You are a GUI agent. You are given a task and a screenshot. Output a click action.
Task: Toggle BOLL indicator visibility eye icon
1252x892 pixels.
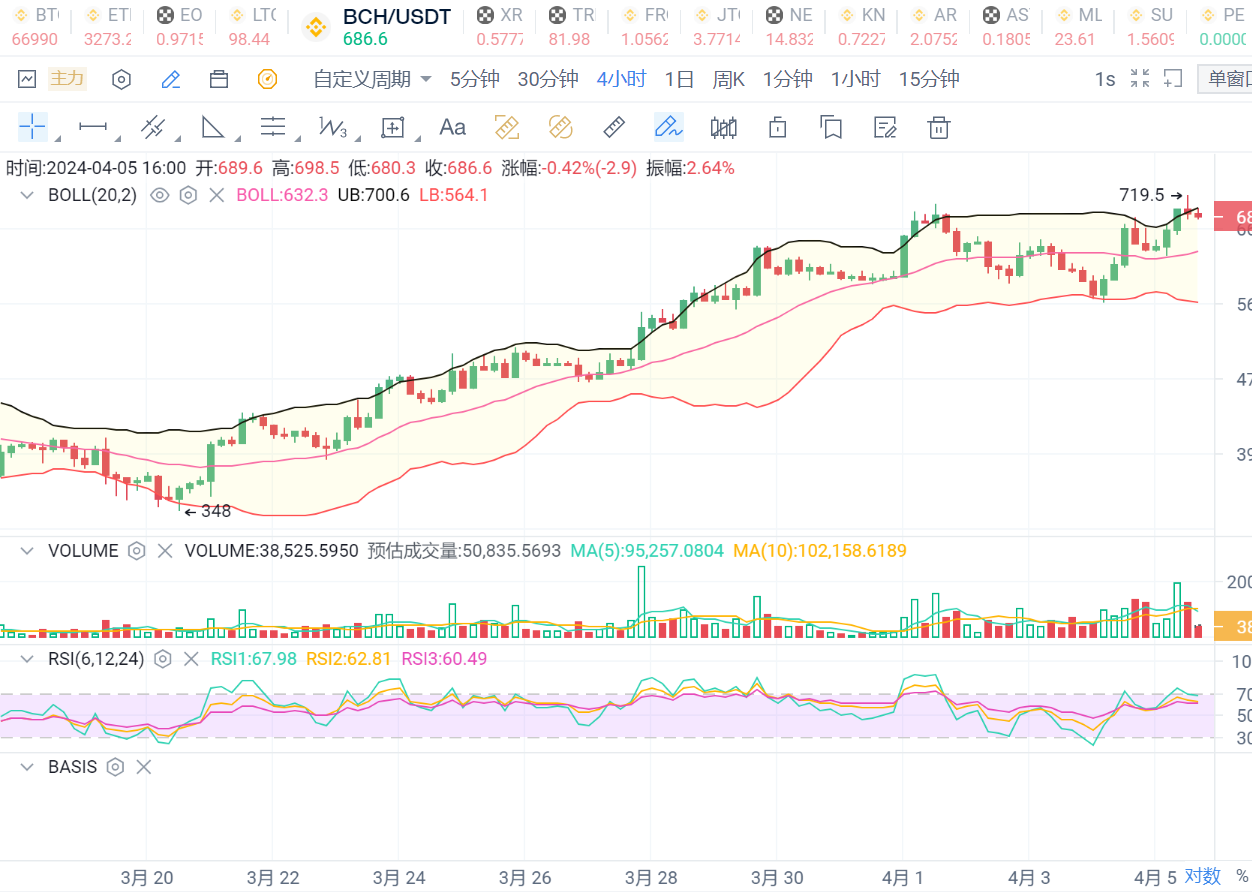point(159,195)
